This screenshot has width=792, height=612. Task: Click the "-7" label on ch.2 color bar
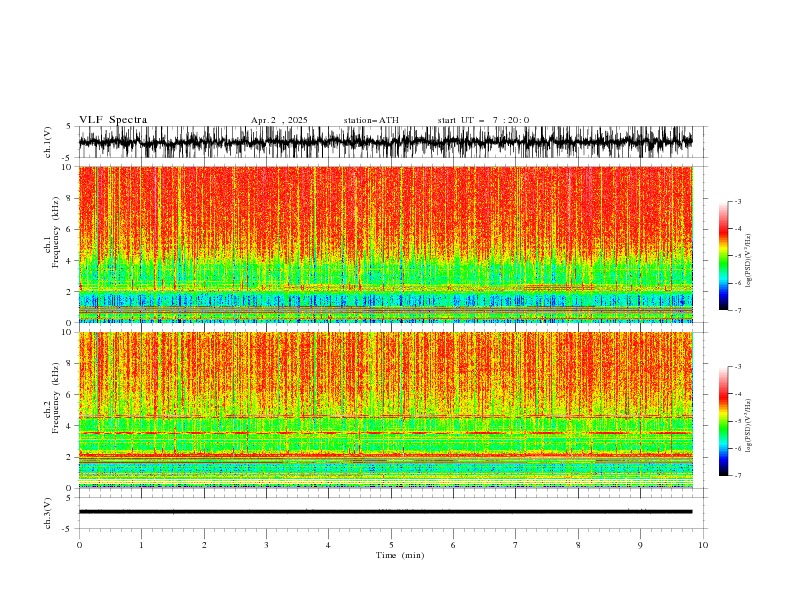pyautogui.click(x=737, y=476)
